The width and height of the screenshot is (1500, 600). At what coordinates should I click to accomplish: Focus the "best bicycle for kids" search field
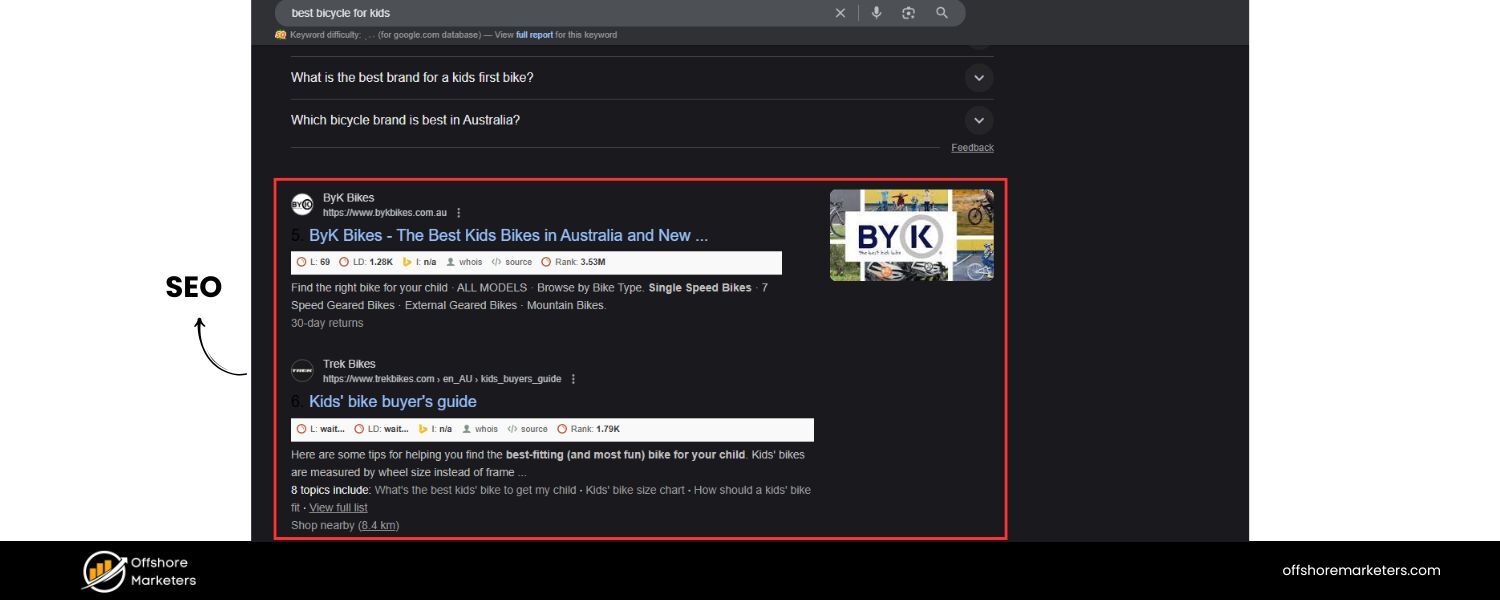pos(550,13)
